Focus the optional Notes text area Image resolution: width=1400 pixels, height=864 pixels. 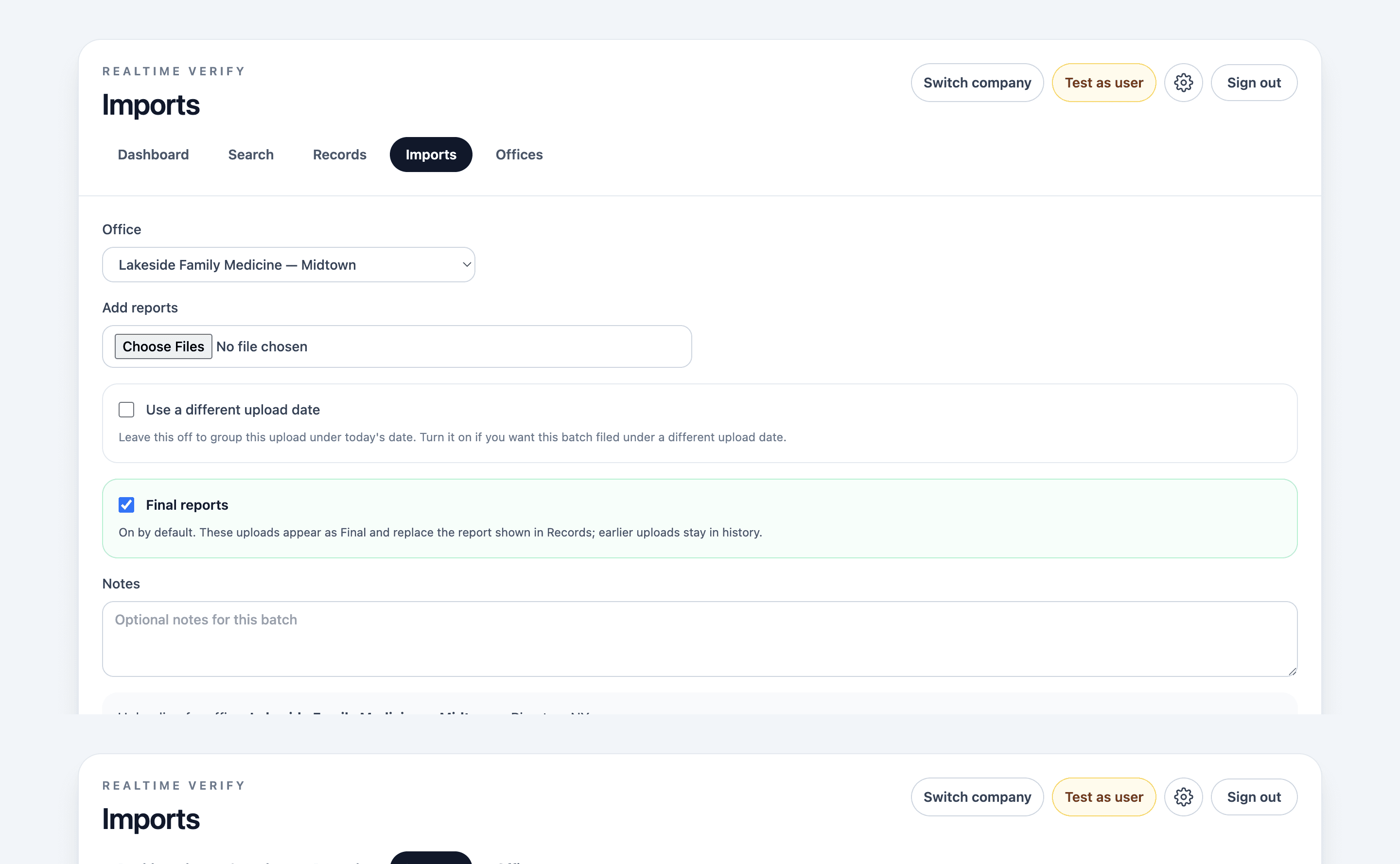click(x=700, y=639)
